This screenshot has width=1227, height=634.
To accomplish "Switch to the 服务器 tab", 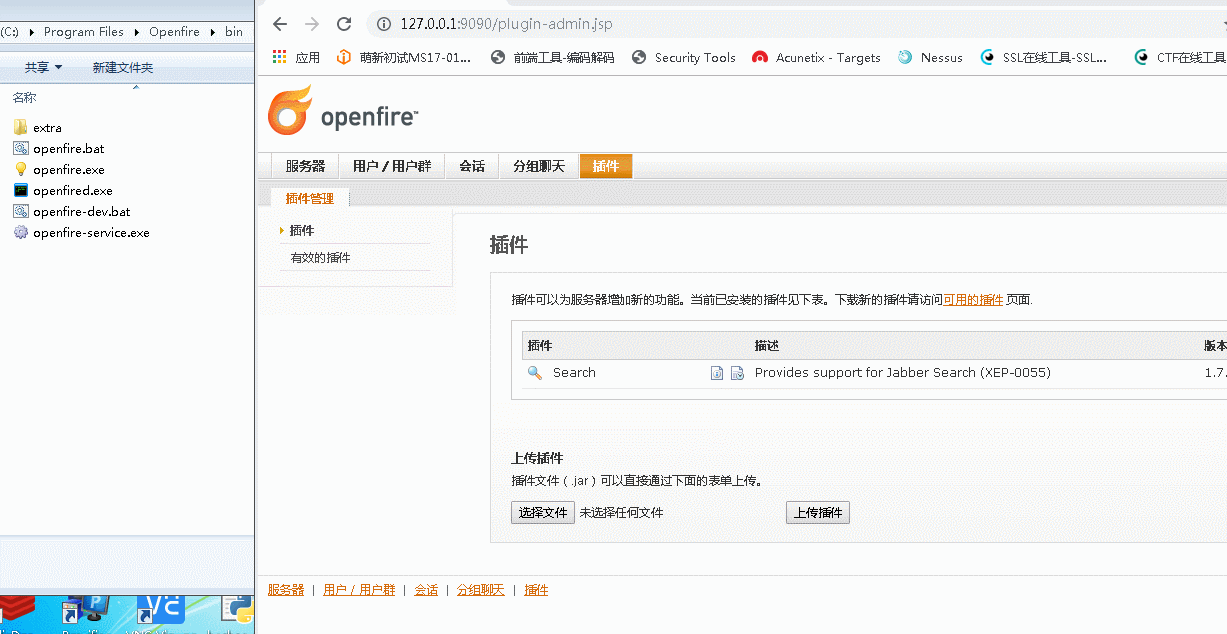I will (x=305, y=166).
